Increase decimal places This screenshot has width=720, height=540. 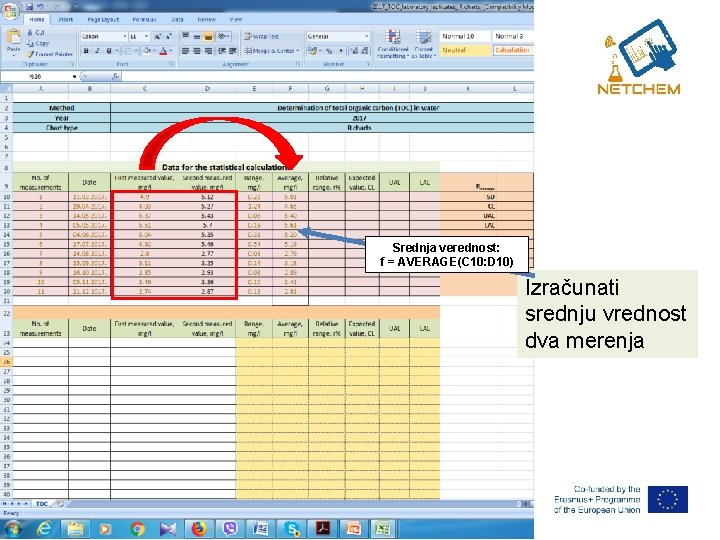click(x=354, y=51)
